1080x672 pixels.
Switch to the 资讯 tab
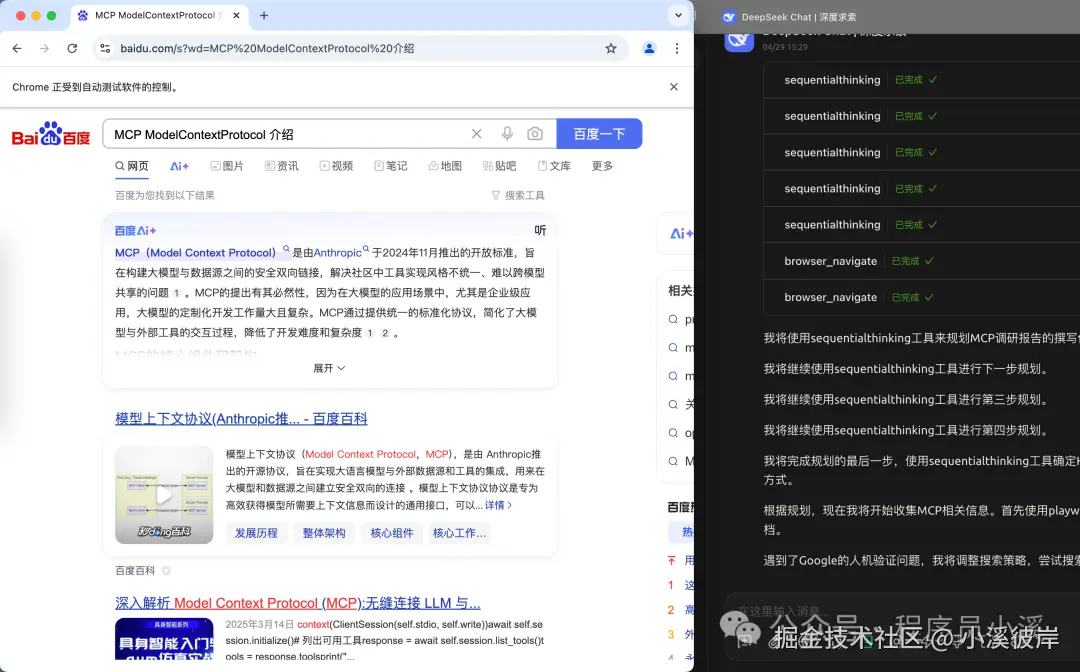[x=282, y=166]
